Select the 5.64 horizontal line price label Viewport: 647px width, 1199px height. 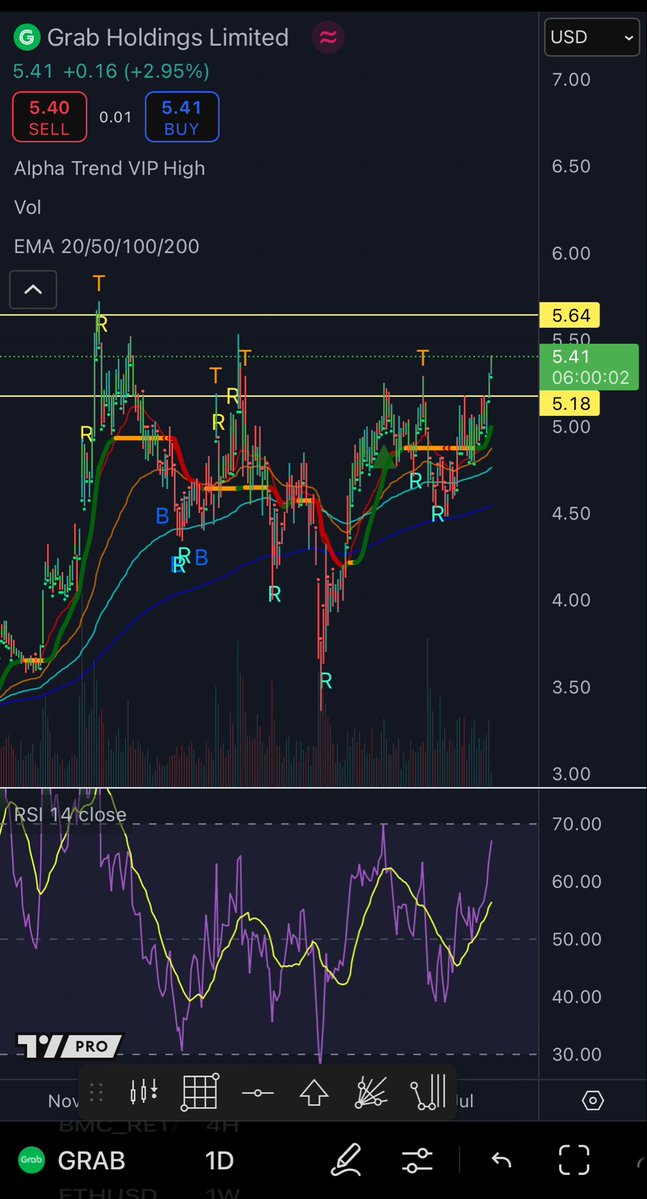point(570,315)
